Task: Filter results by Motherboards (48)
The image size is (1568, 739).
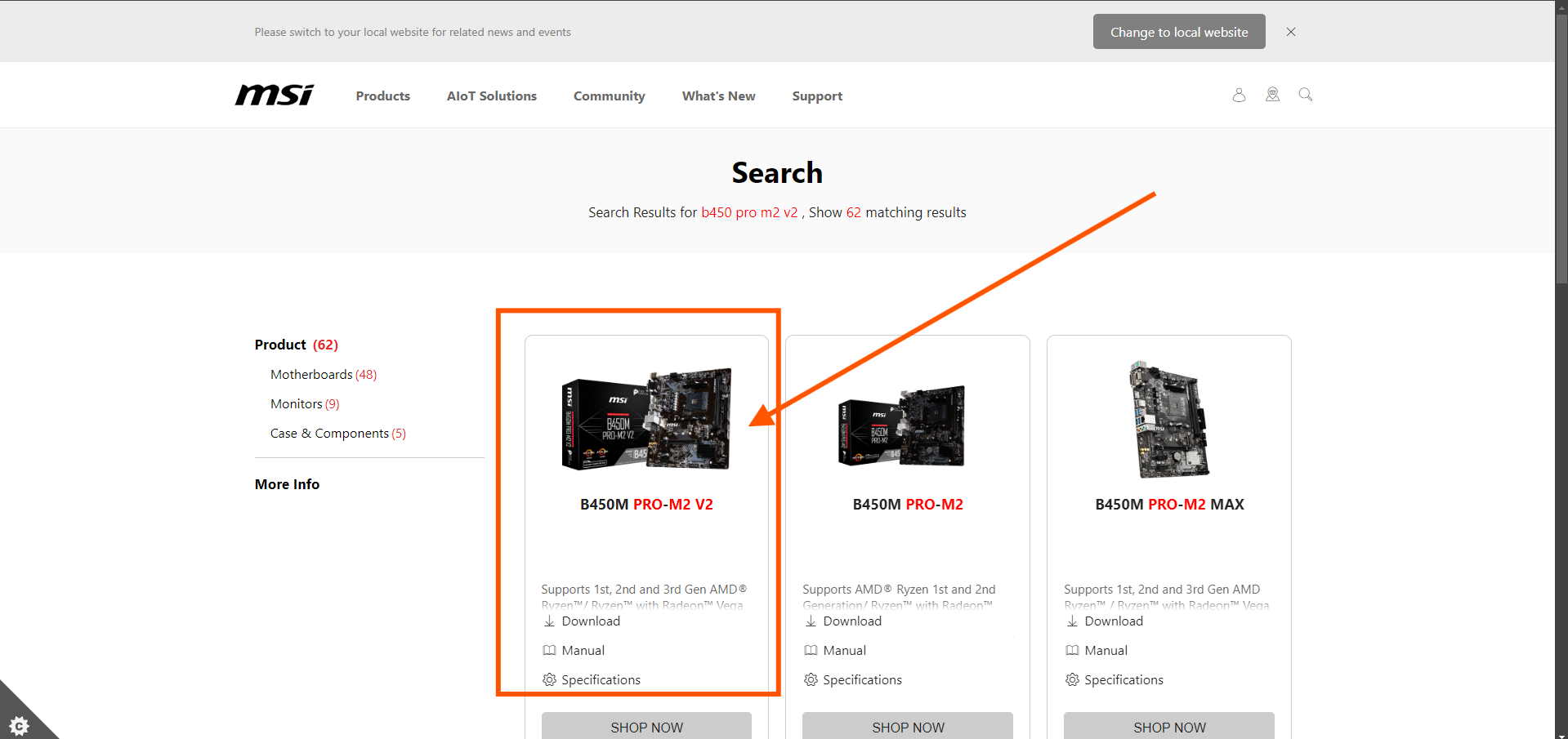Action: [x=324, y=375]
